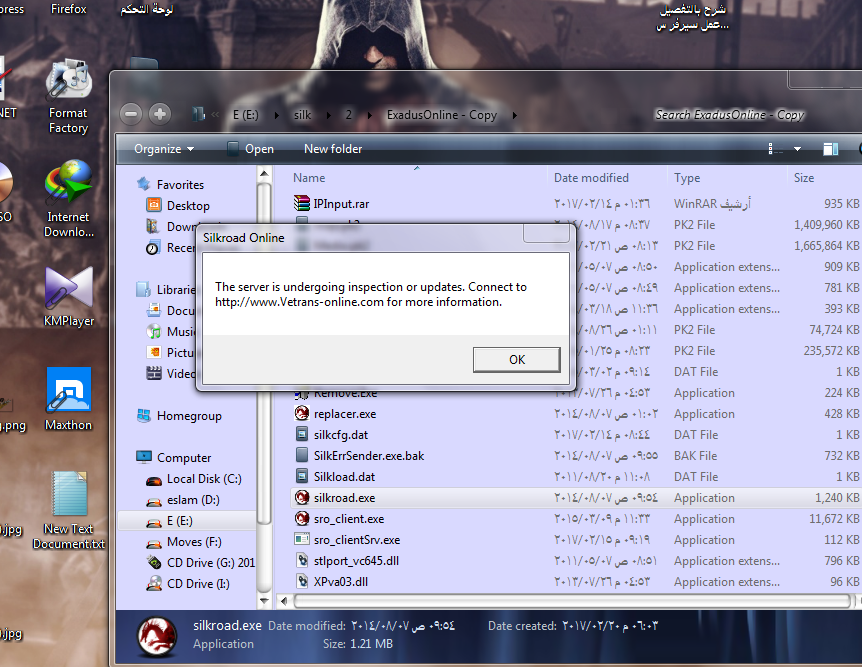Click the silk breadcrumb segment
This screenshot has height=667, width=862.
click(302, 115)
